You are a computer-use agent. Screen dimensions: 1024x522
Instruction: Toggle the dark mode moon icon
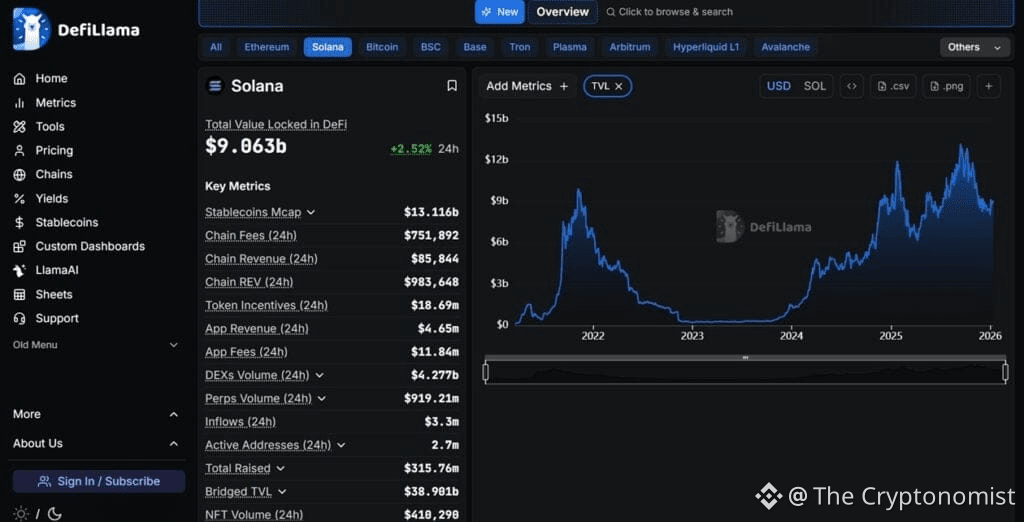click(x=54, y=513)
